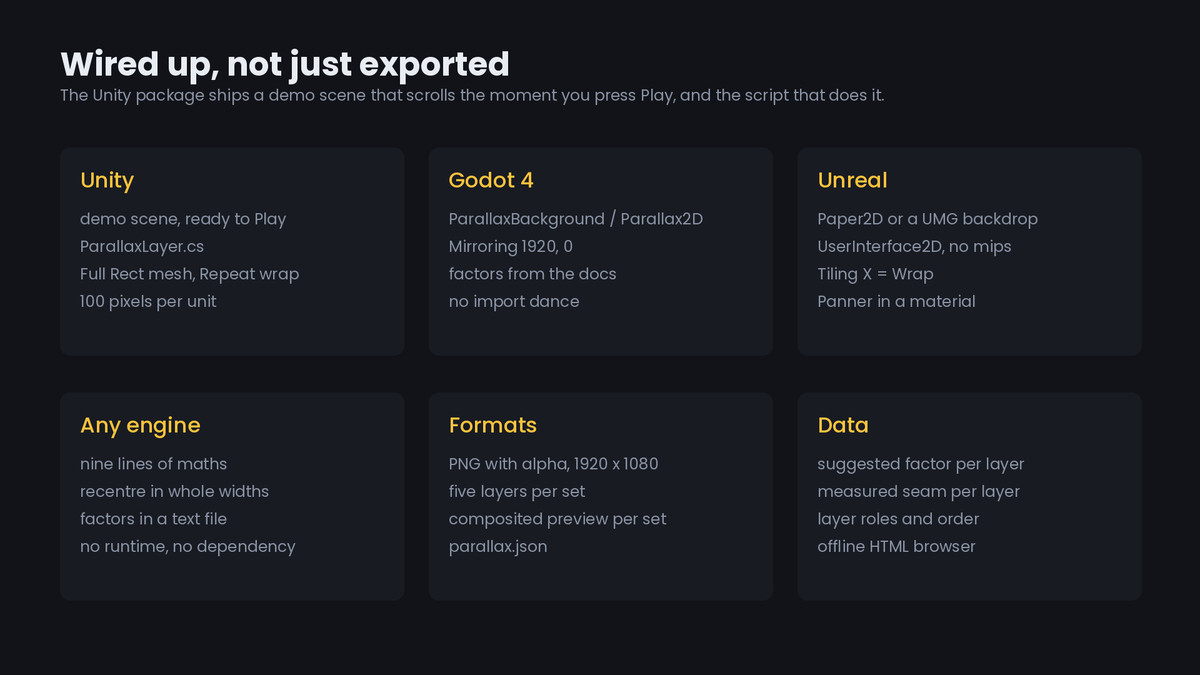Click 'factors in a text file'
The height and width of the screenshot is (675, 1200).
pyautogui.click(x=154, y=519)
